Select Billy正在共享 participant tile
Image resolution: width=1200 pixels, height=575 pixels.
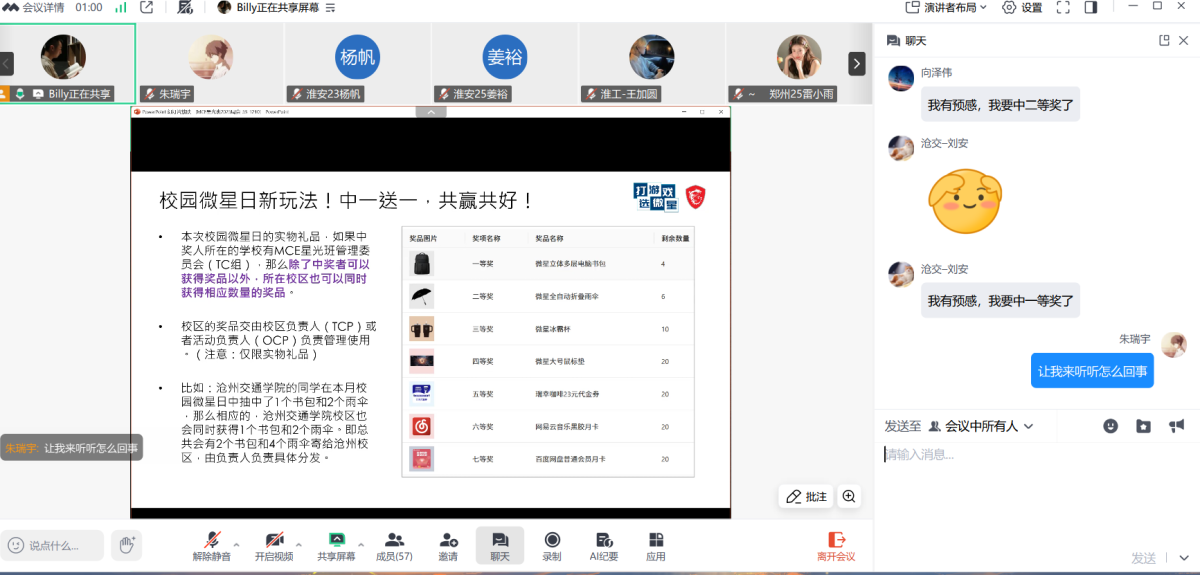[x=68, y=63]
